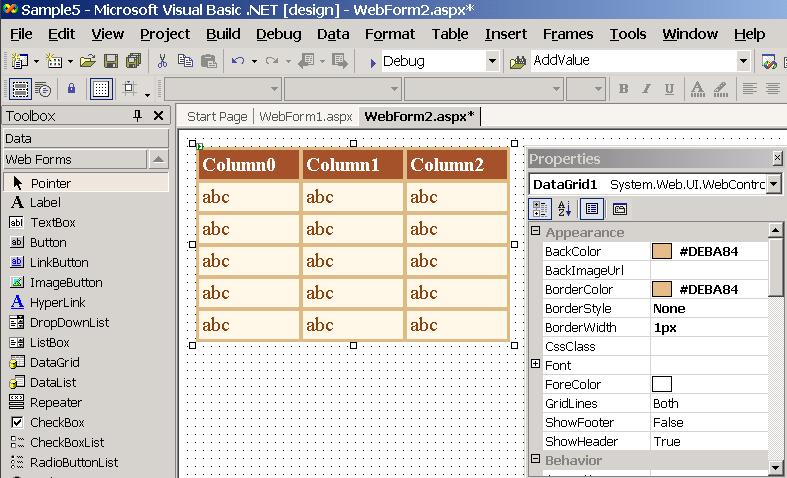787x478 pixels.
Task: Open the AddValue find combo dropdown
Action: (743, 61)
